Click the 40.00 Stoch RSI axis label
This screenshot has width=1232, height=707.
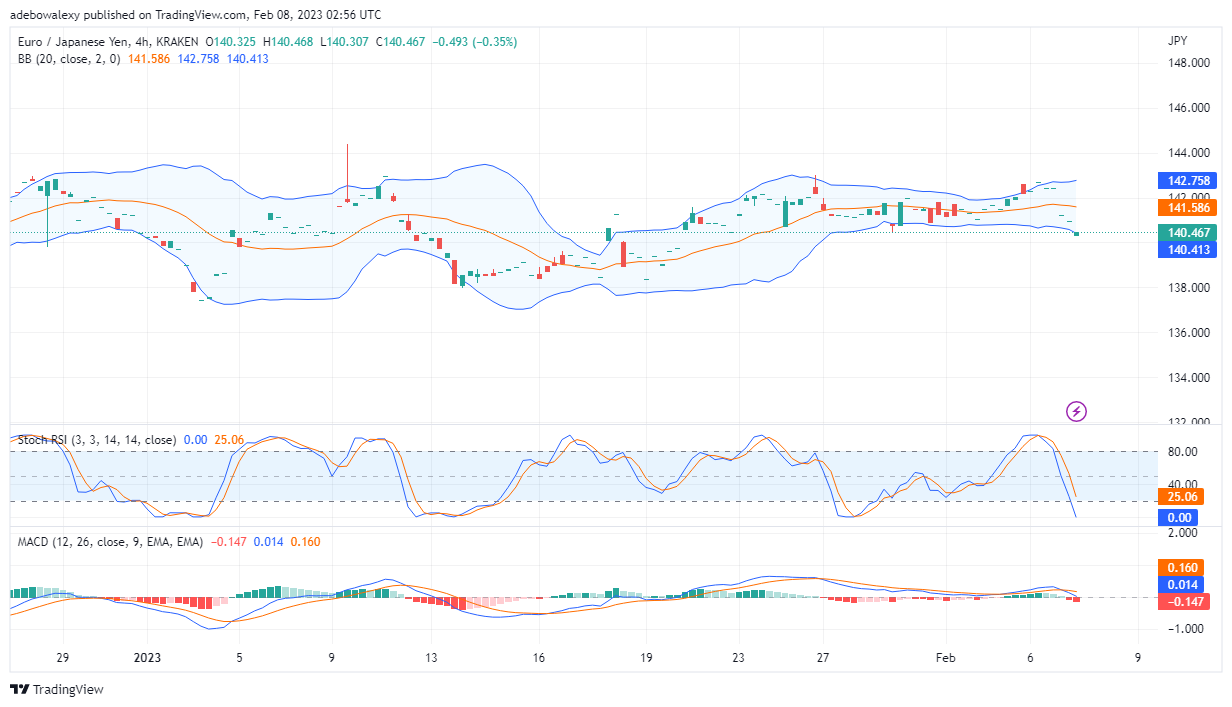point(1184,484)
